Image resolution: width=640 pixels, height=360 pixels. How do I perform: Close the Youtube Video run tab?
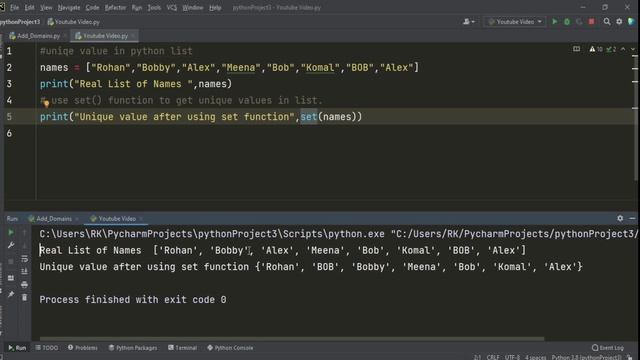pos(141,219)
